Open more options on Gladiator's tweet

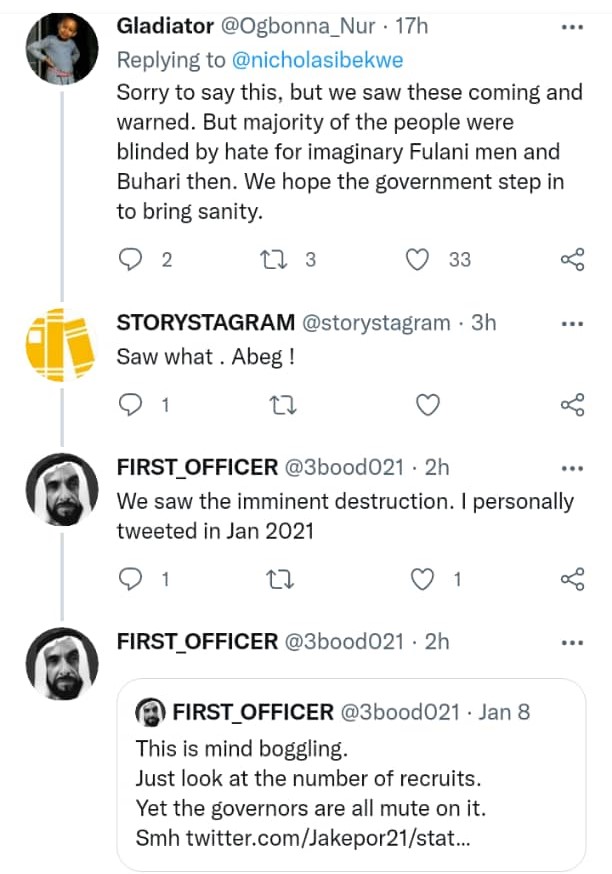(x=572, y=26)
